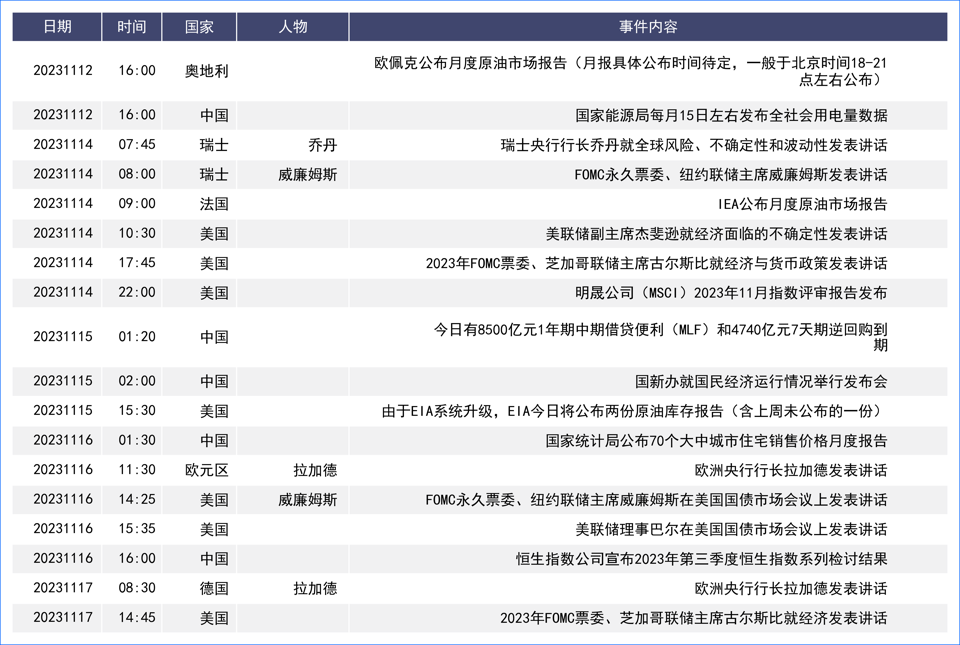The height and width of the screenshot is (645, 960).
Task: Click the 01:20 time cell
Action: coord(137,337)
